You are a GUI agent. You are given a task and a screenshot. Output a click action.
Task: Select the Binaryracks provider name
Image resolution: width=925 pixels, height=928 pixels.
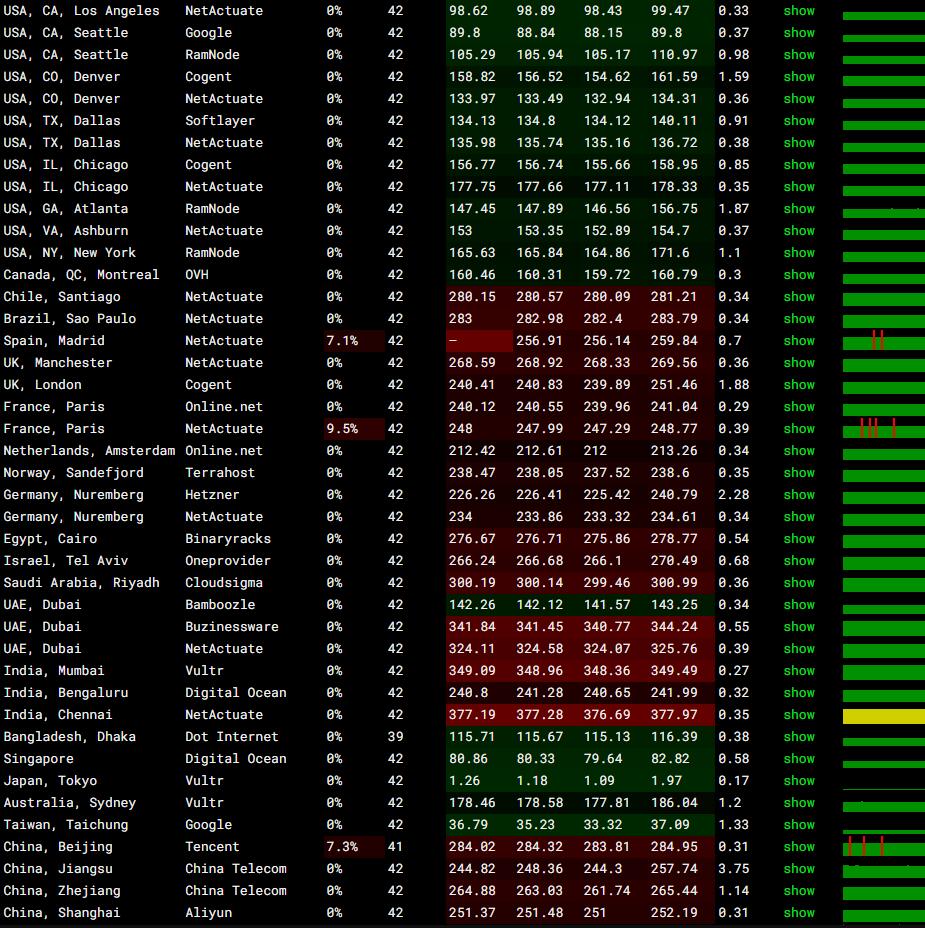[x=228, y=539]
